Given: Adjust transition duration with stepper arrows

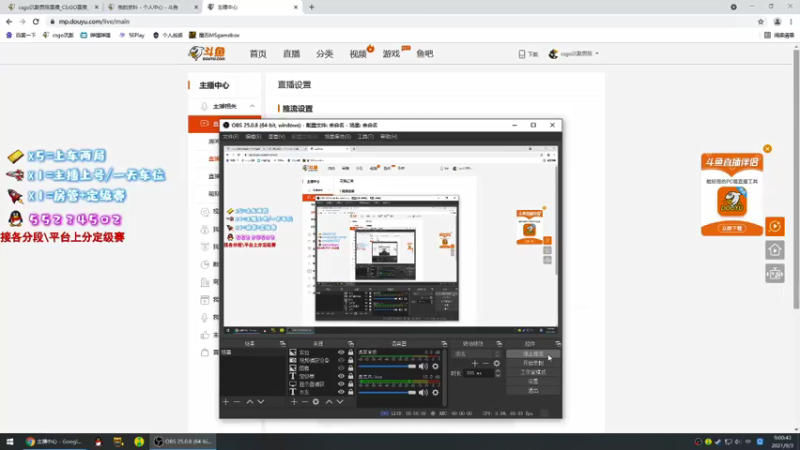Looking at the screenshot, I should (x=498, y=373).
